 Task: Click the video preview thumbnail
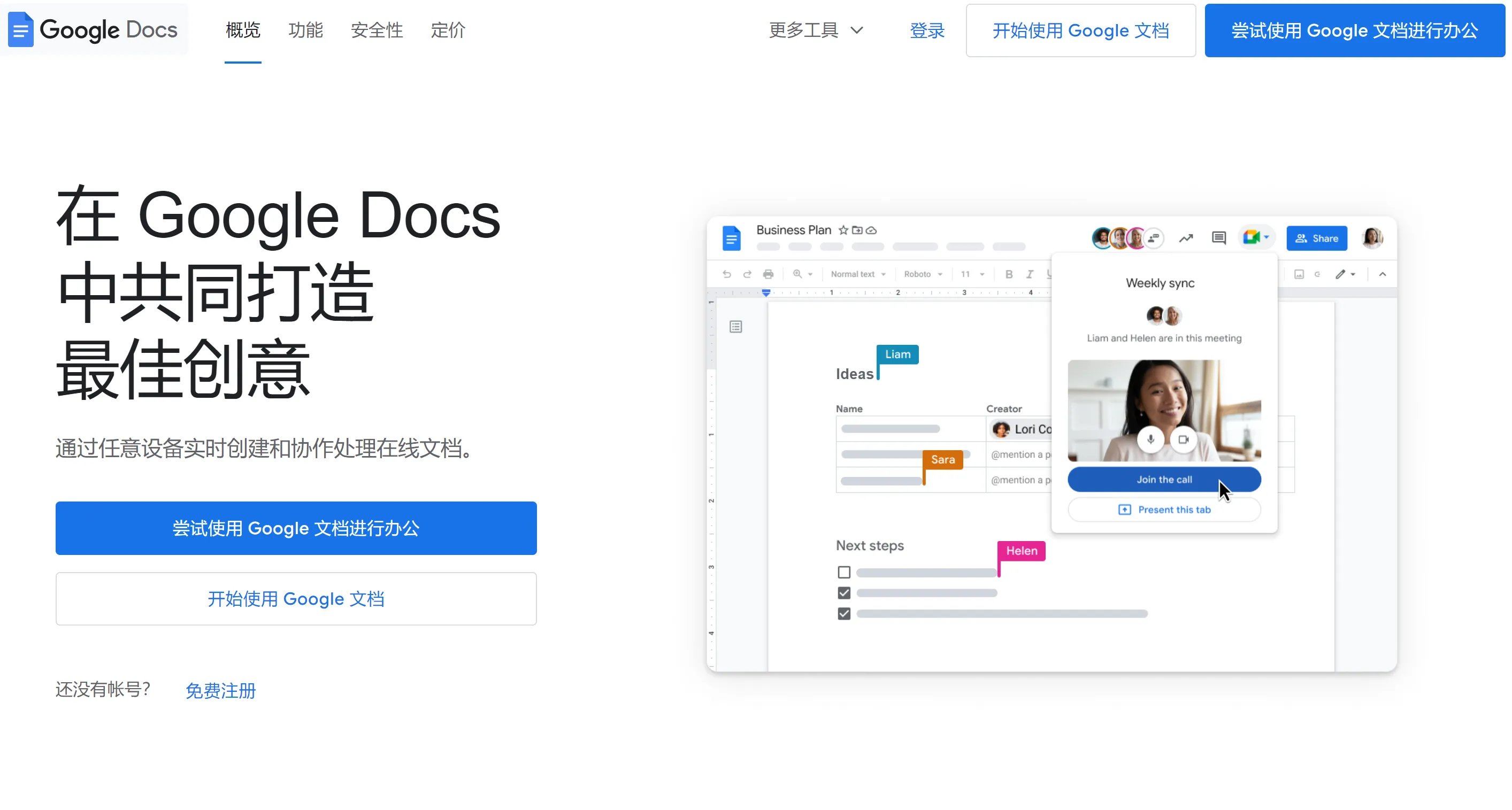[x=1164, y=410]
